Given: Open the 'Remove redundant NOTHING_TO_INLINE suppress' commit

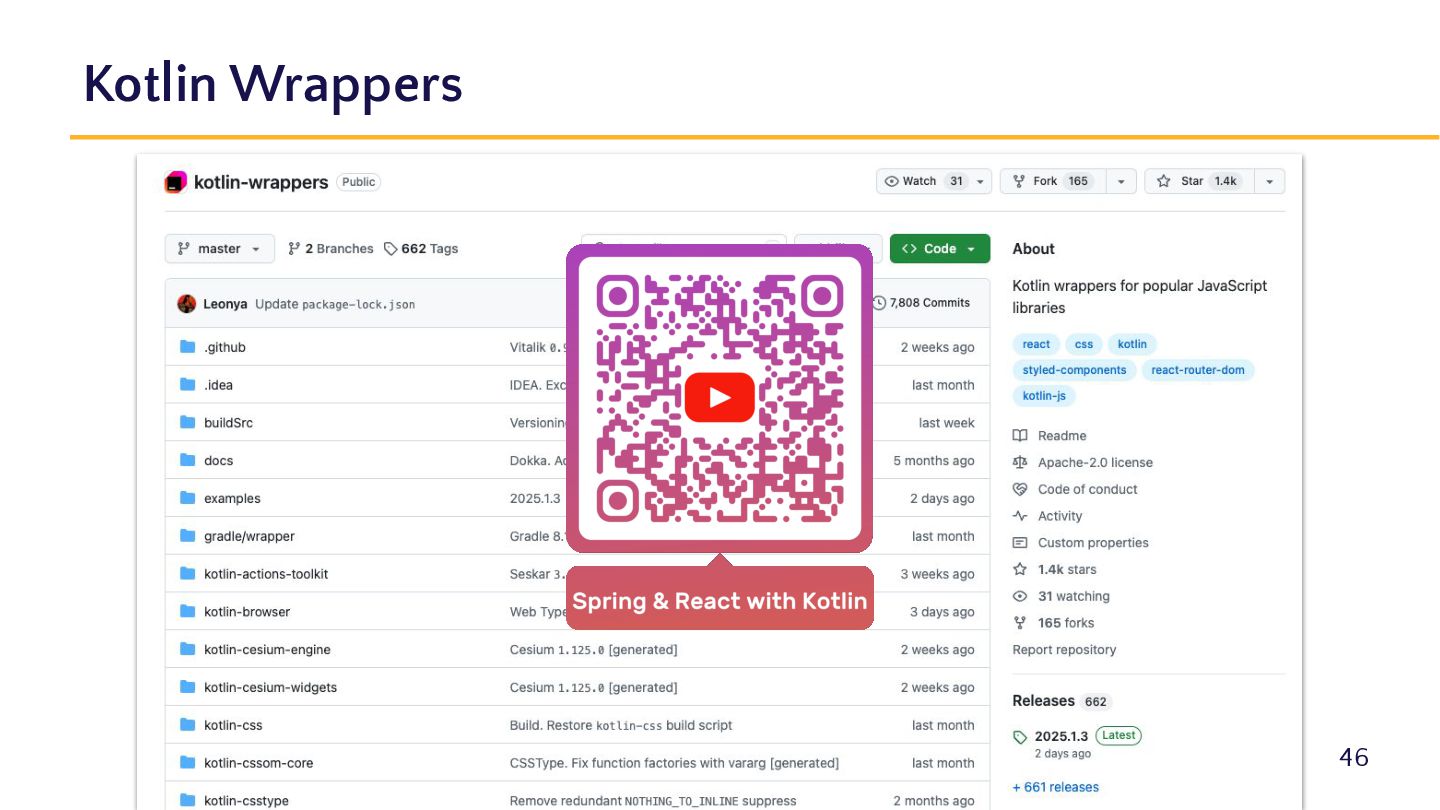Looking at the screenshot, I should click(x=653, y=801).
